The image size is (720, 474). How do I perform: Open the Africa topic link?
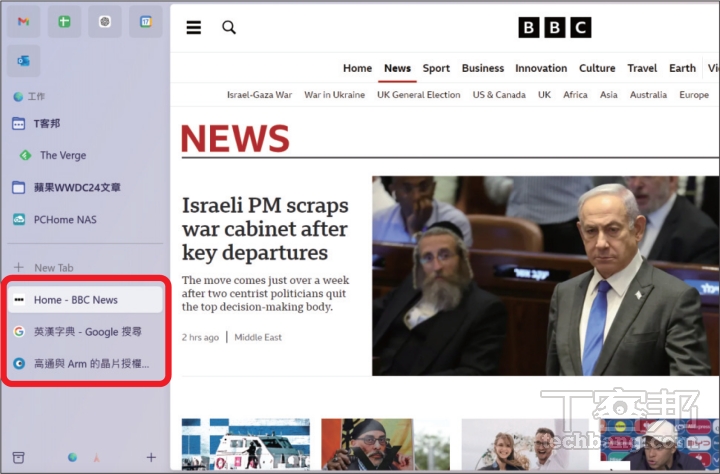click(x=575, y=95)
